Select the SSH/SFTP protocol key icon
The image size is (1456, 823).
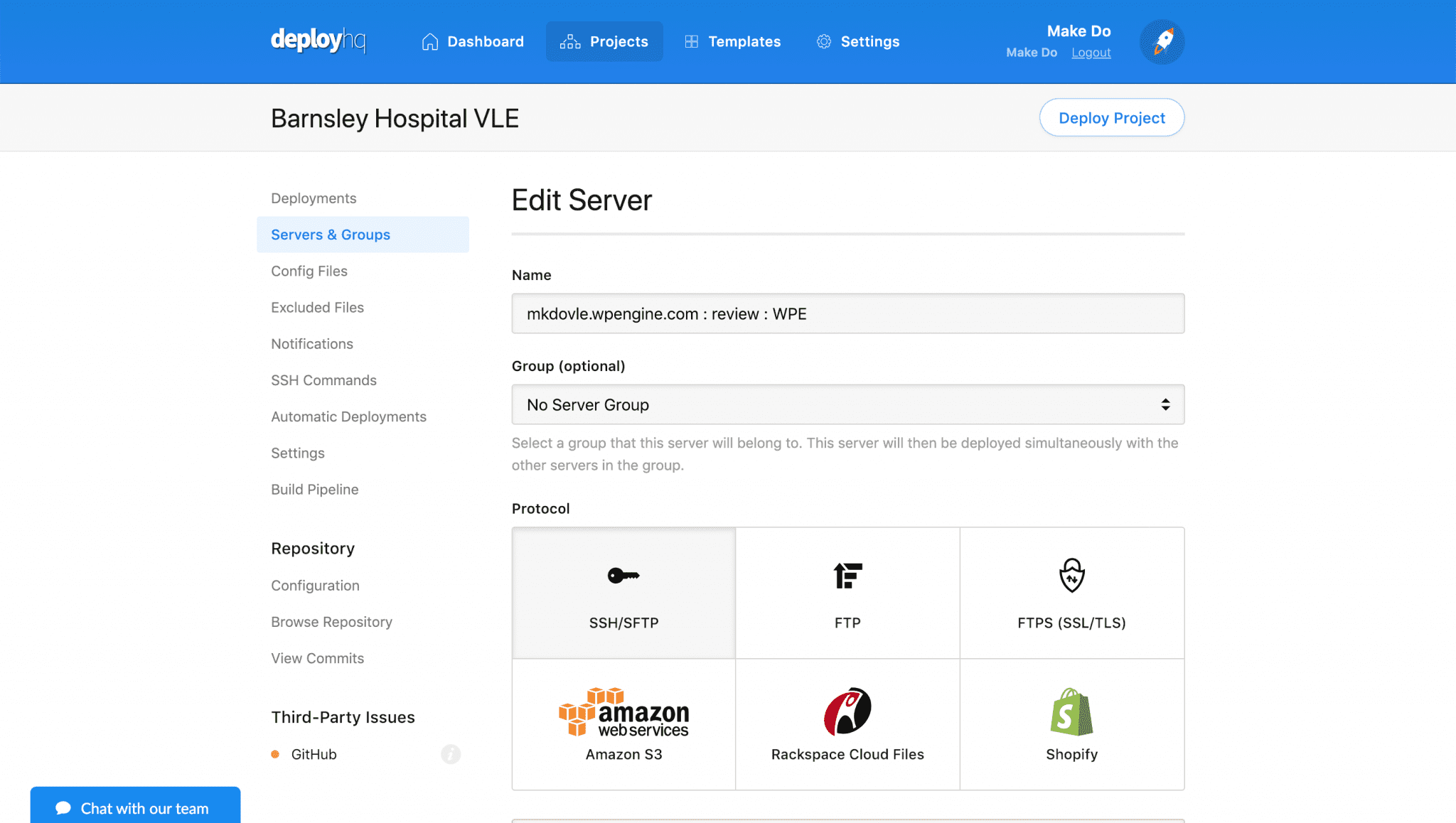[623, 576]
